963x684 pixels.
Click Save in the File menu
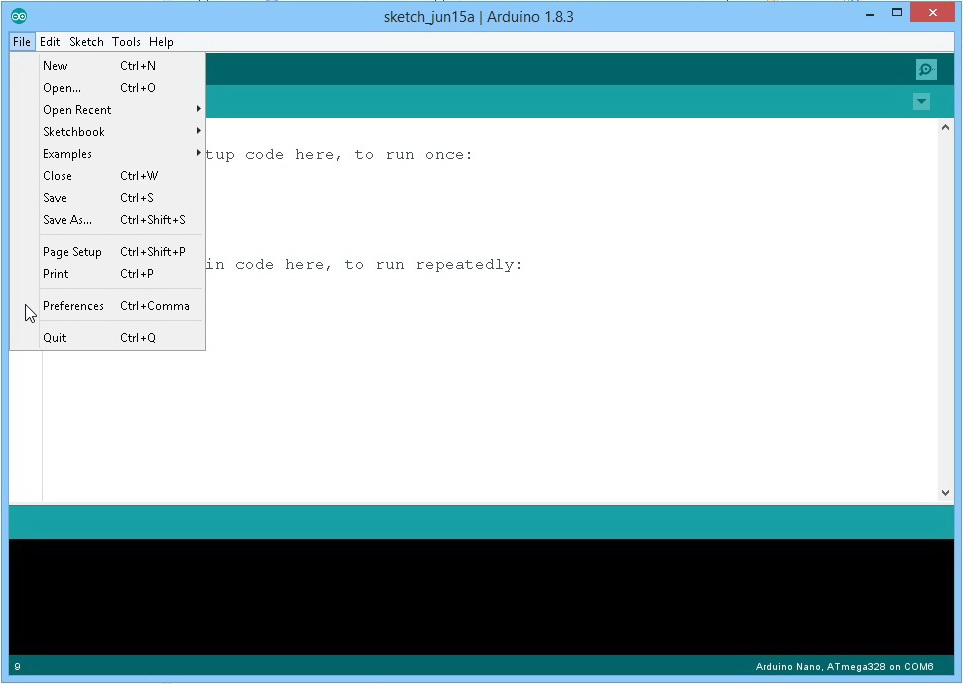[55, 198]
